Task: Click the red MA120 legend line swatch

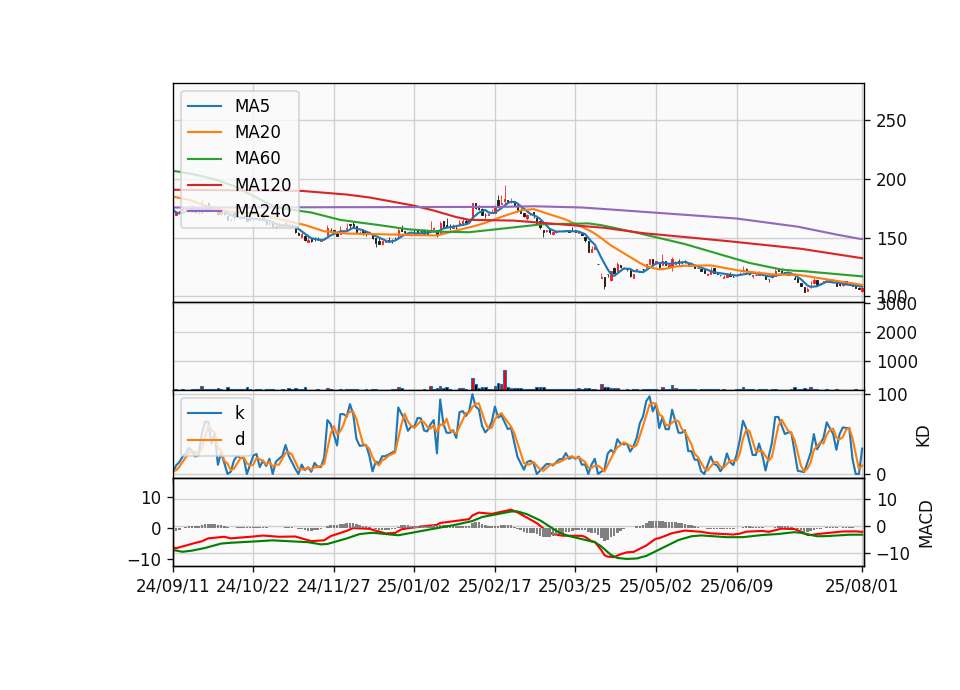Action: point(204,185)
